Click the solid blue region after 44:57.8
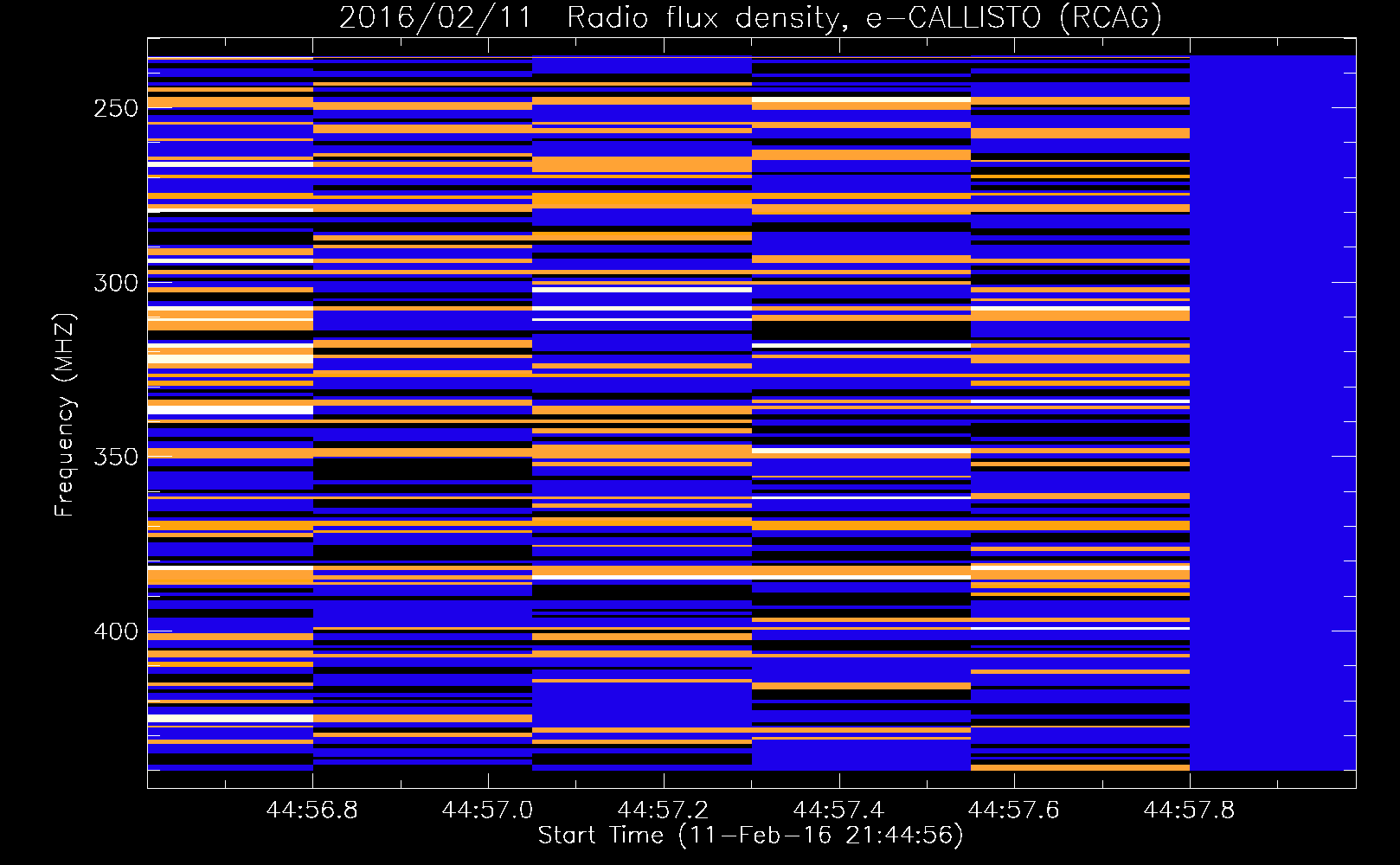1400x865 pixels. [x=1273, y=413]
